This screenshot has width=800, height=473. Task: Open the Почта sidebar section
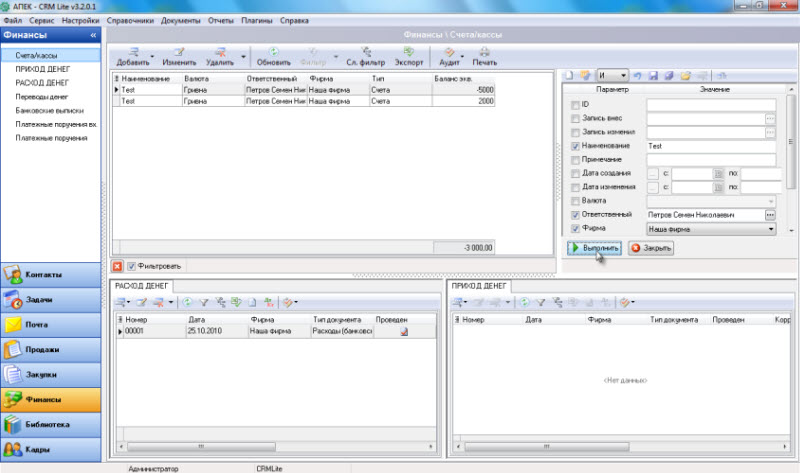[x=51, y=325]
